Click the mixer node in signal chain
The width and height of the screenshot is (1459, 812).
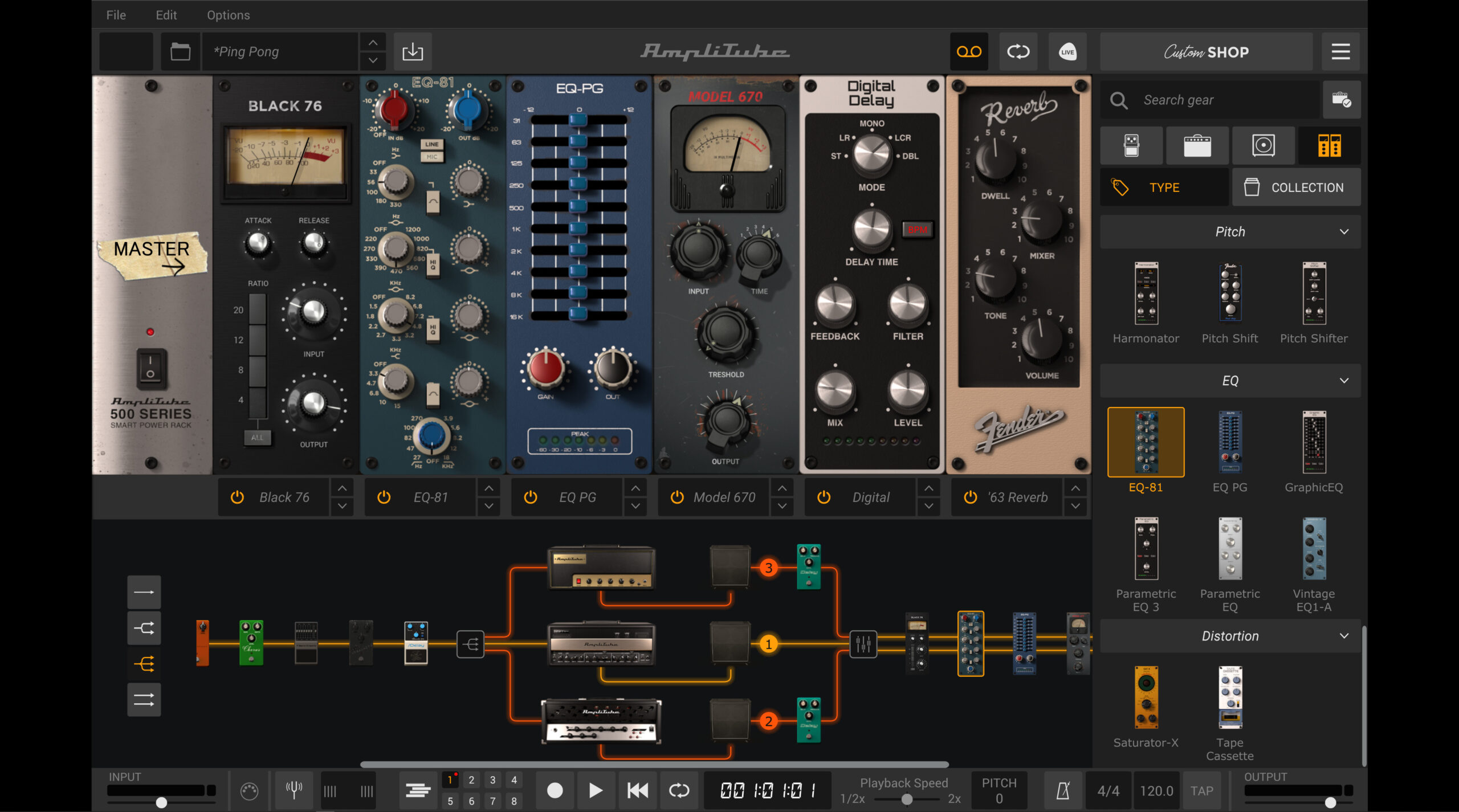(x=863, y=644)
